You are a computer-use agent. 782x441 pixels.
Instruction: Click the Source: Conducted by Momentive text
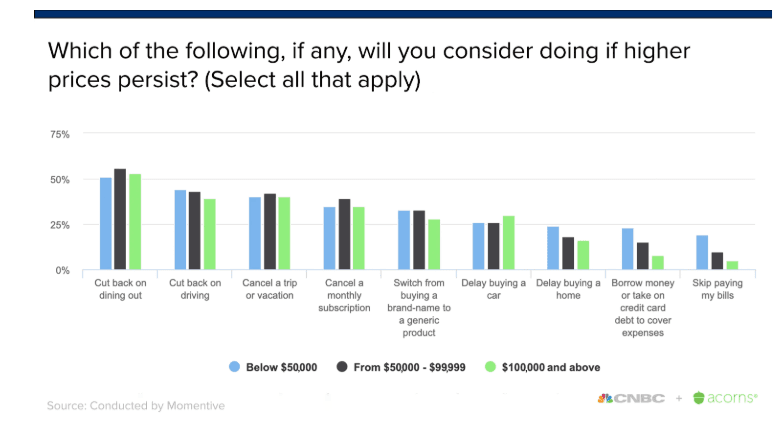pyautogui.click(x=136, y=406)
